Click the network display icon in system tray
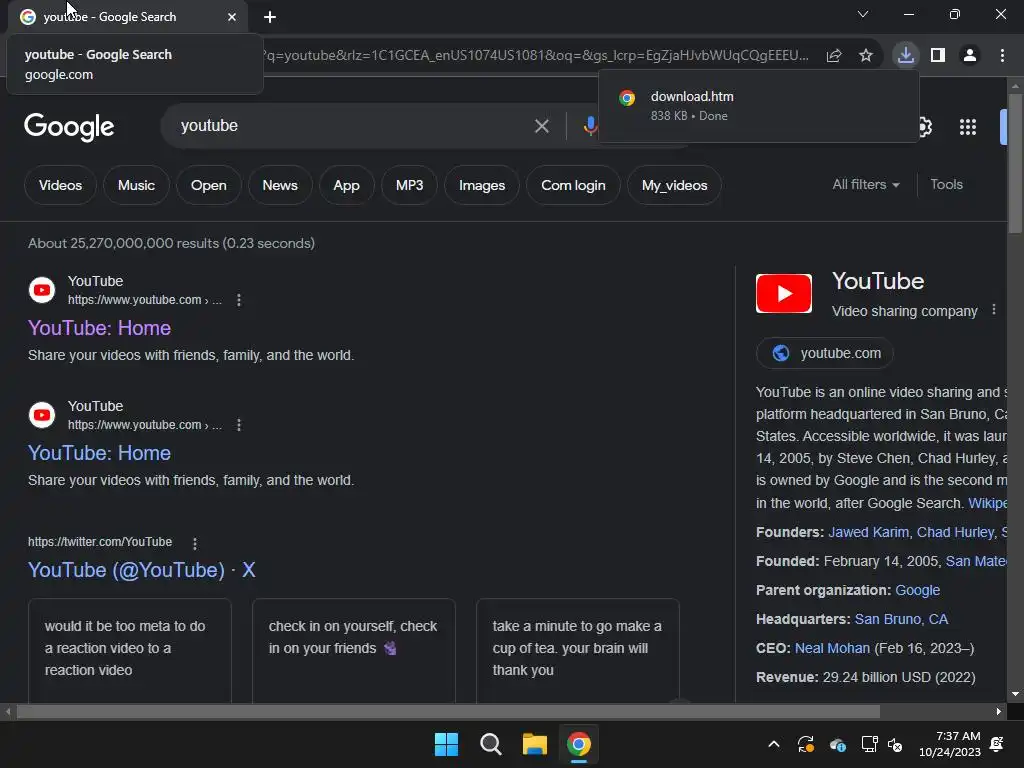 coord(869,744)
